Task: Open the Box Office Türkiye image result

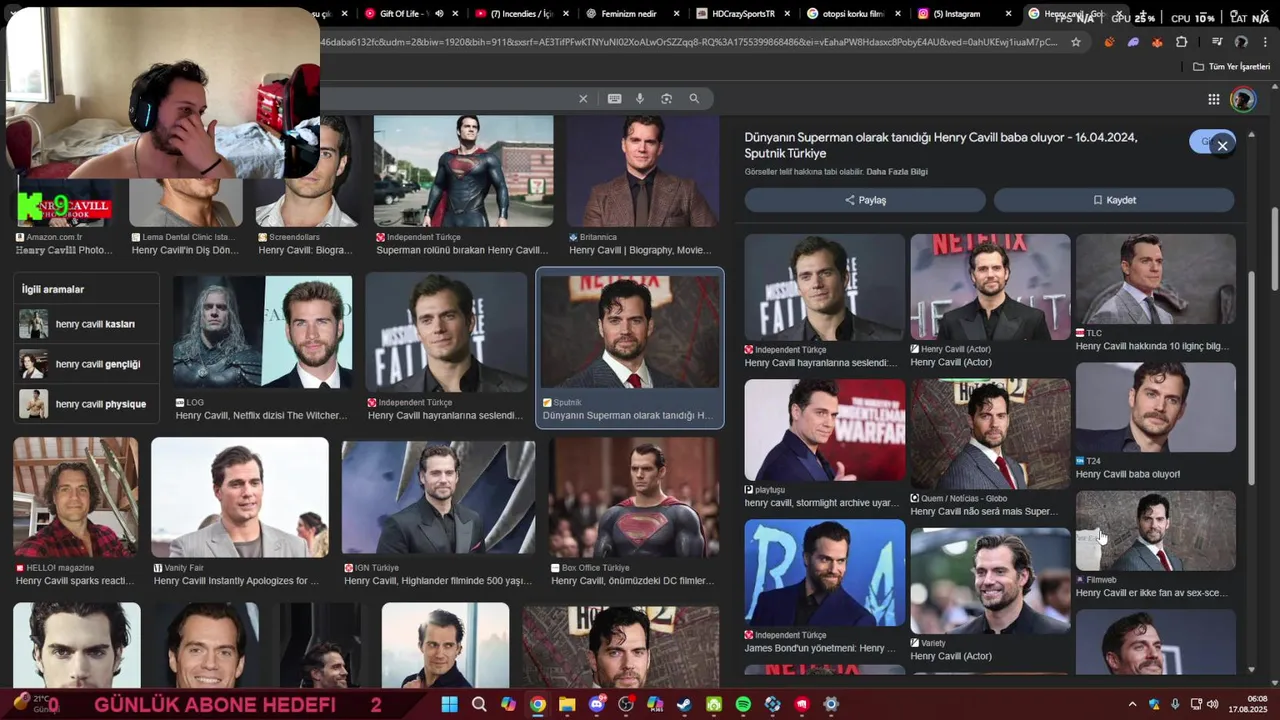Action: (633, 512)
